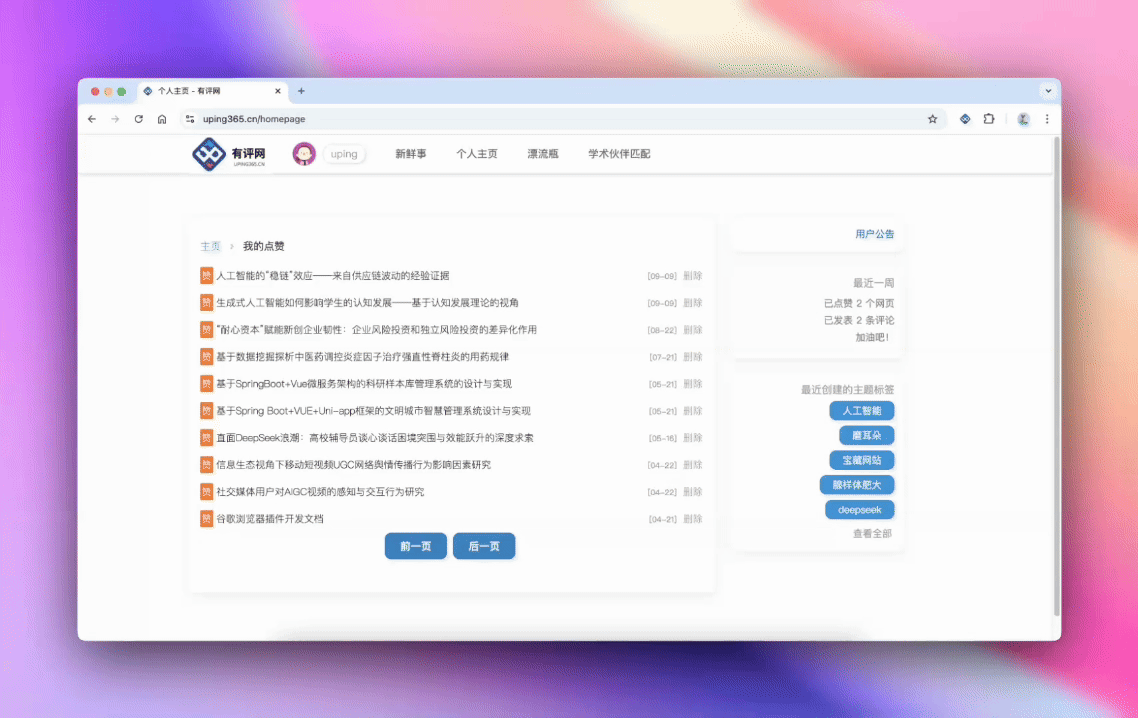
Task: Click the user avatar in the navigation bar
Action: [x=304, y=154]
